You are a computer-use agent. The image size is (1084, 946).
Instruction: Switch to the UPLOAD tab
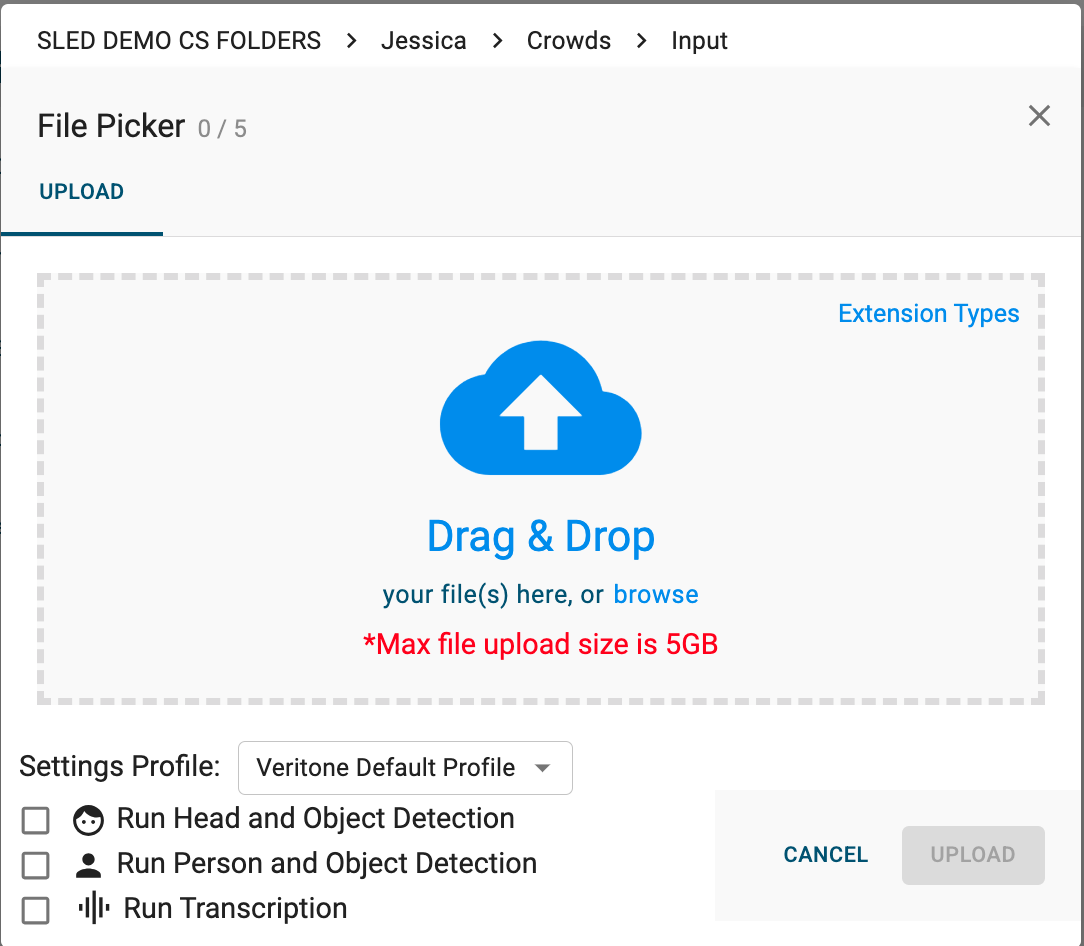[x=81, y=192]
